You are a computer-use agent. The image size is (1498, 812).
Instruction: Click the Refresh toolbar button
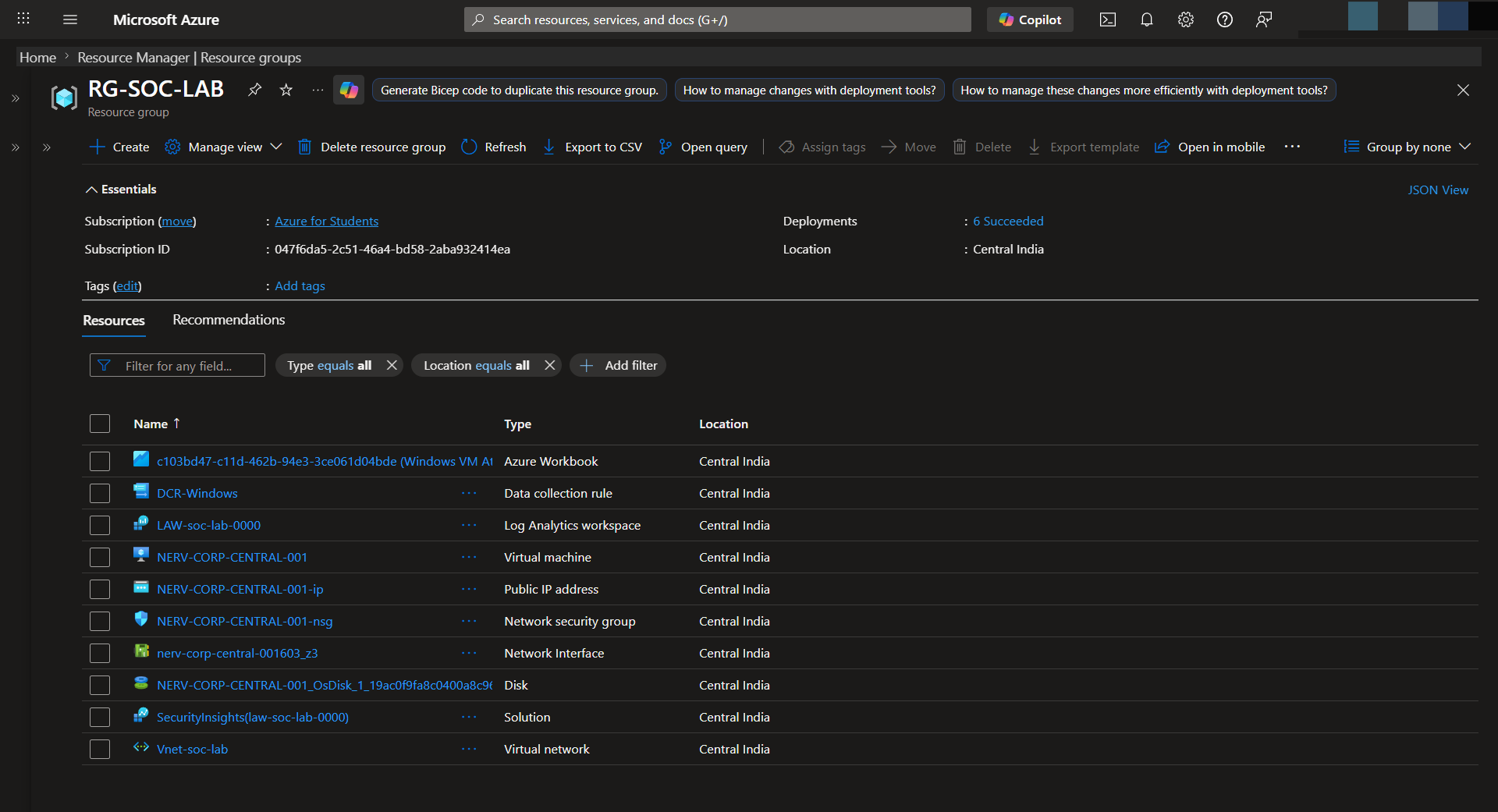494,147
